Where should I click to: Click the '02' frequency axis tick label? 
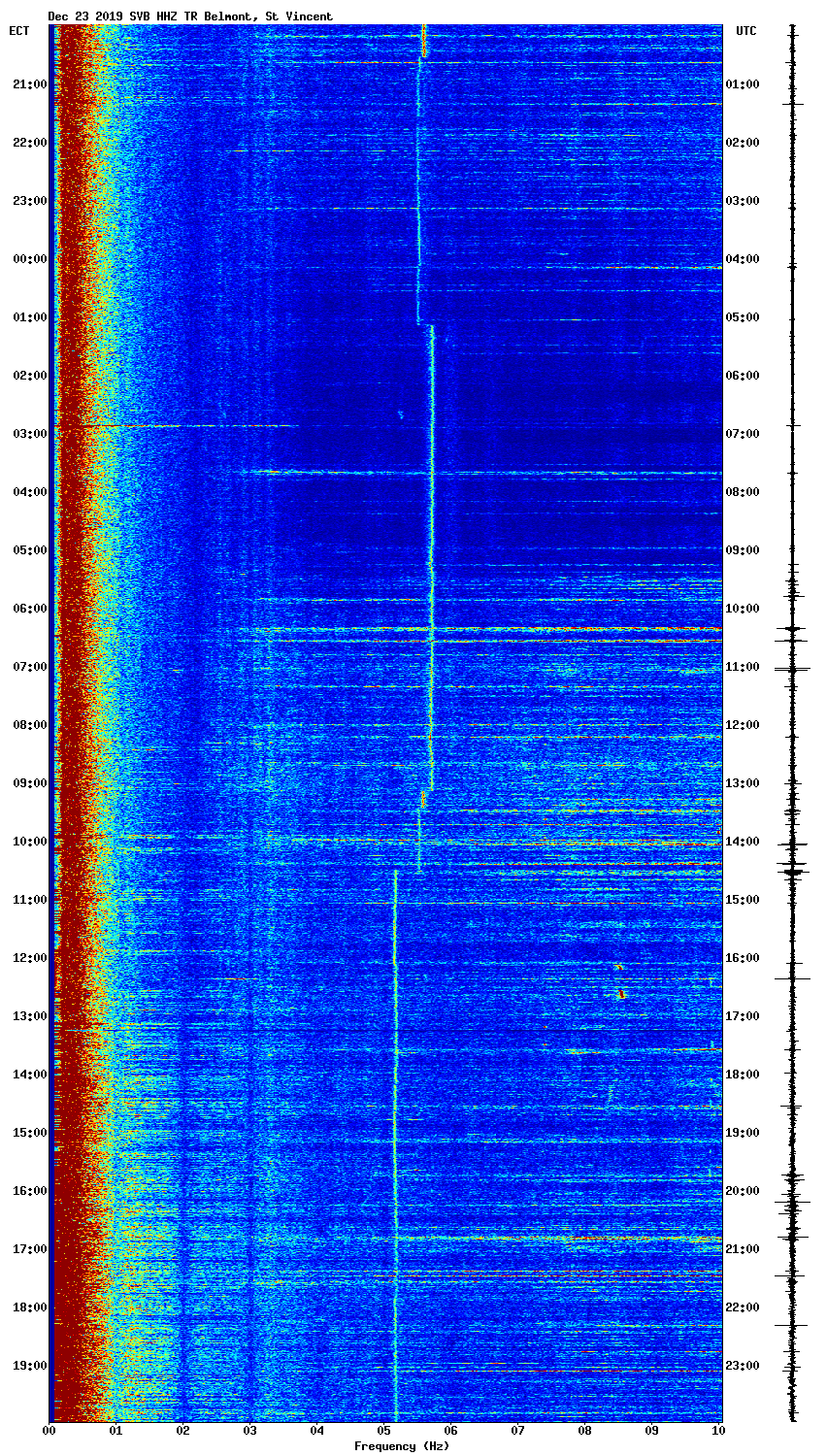click(182, 1431)
